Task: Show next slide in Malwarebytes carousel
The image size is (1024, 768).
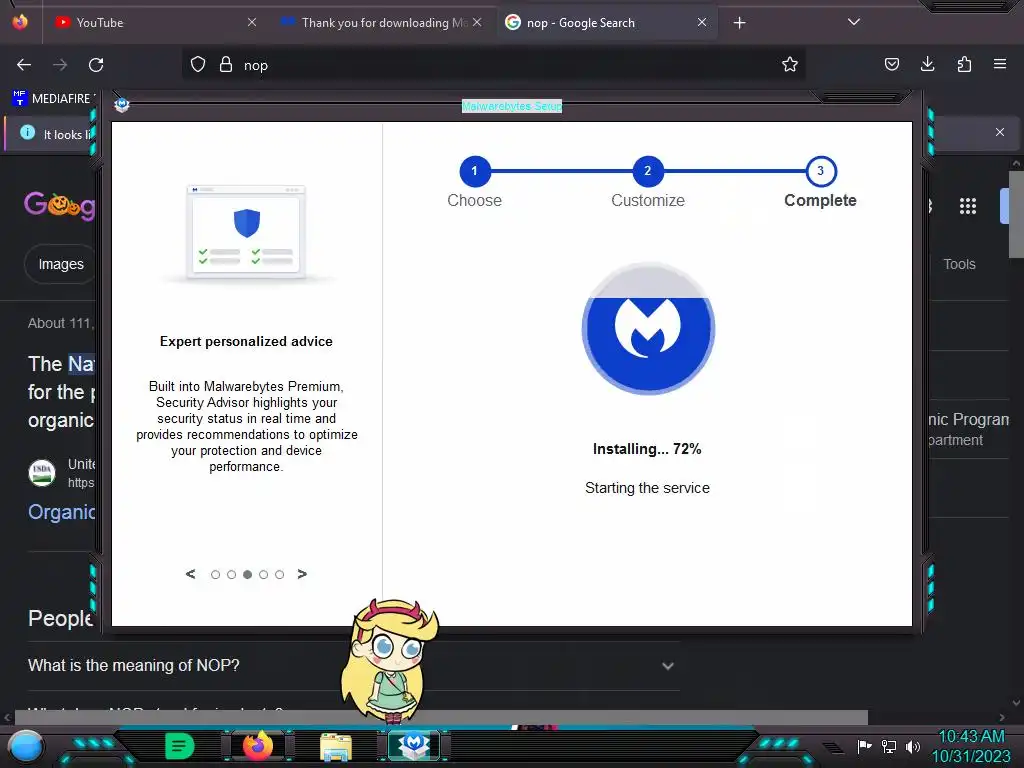Action: (x=302, y=574)
